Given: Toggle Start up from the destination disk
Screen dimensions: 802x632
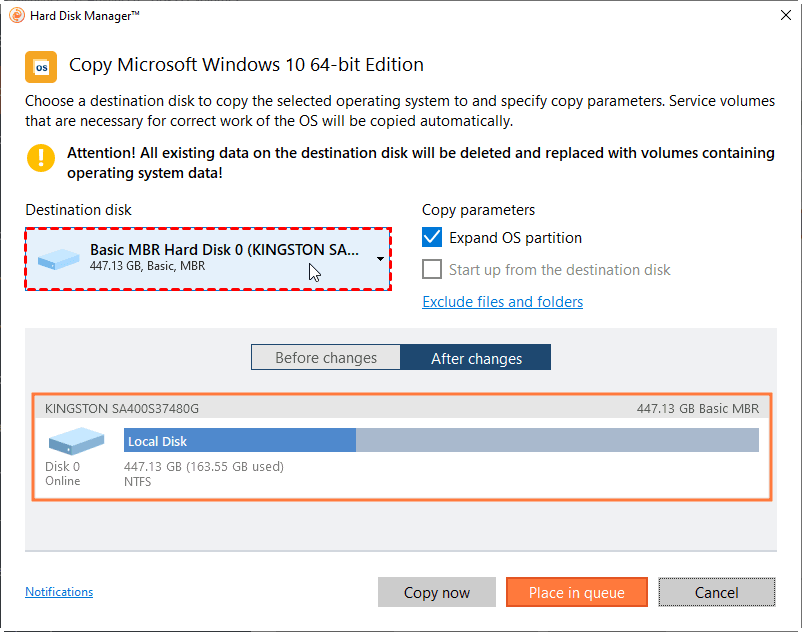Looking at the screenshot, I should 432,270.
